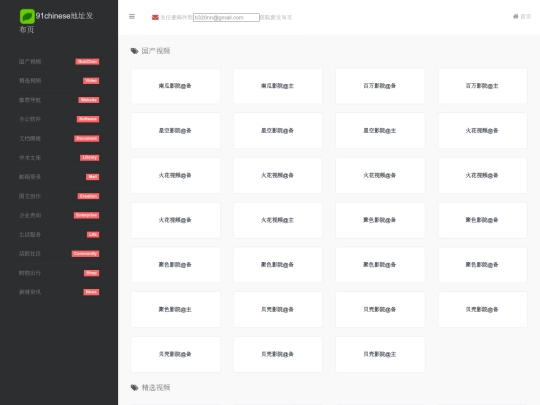540x405 pixels.
Task: Click the green 91chinese logo icon
Action: 27,16
